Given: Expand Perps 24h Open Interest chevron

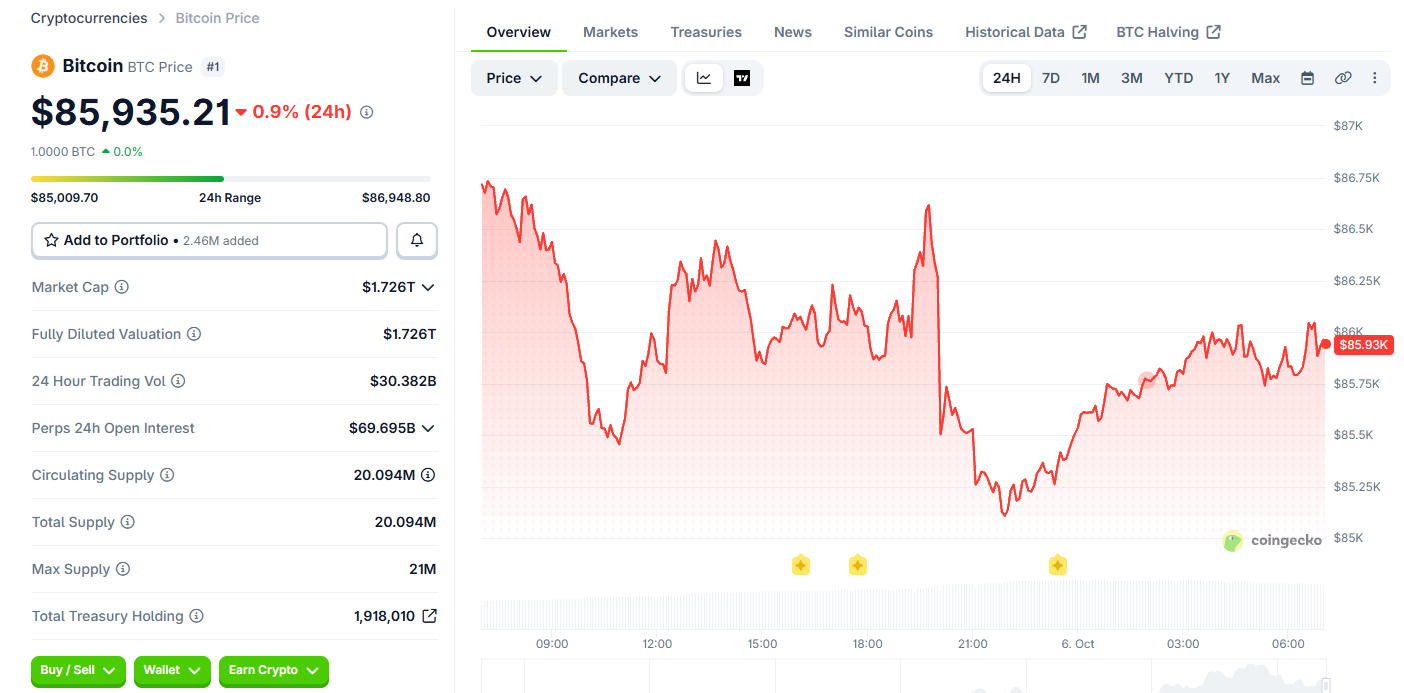Looking at the screenshot, I should [x=428, y=428].
